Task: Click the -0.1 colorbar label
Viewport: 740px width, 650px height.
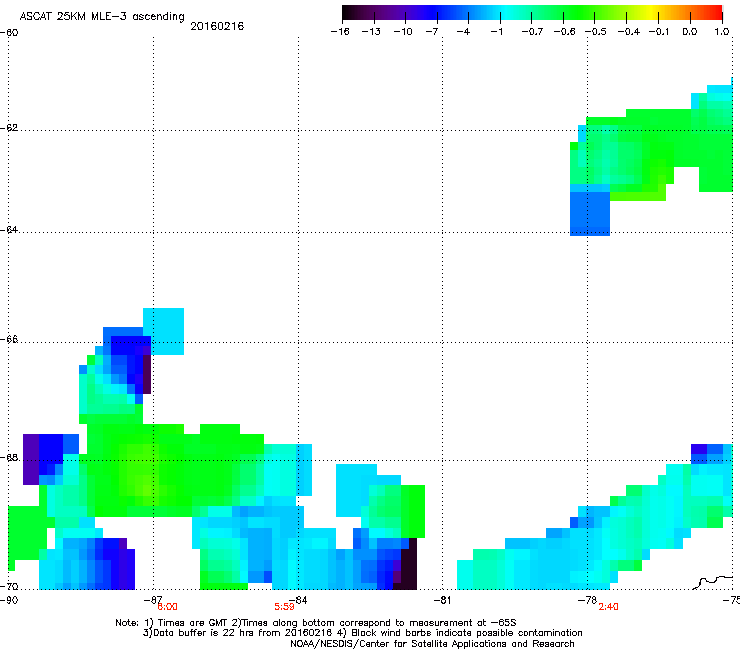Action: coord(659,32)
